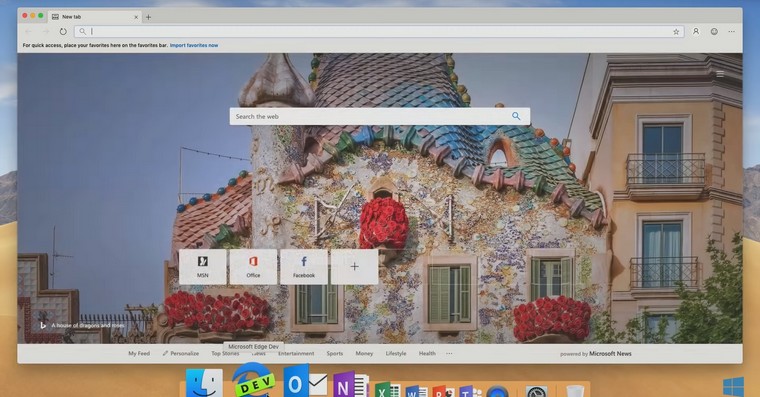Click the refresh page icon
This screenshot has width=760, height=397.
click(63, 32)
